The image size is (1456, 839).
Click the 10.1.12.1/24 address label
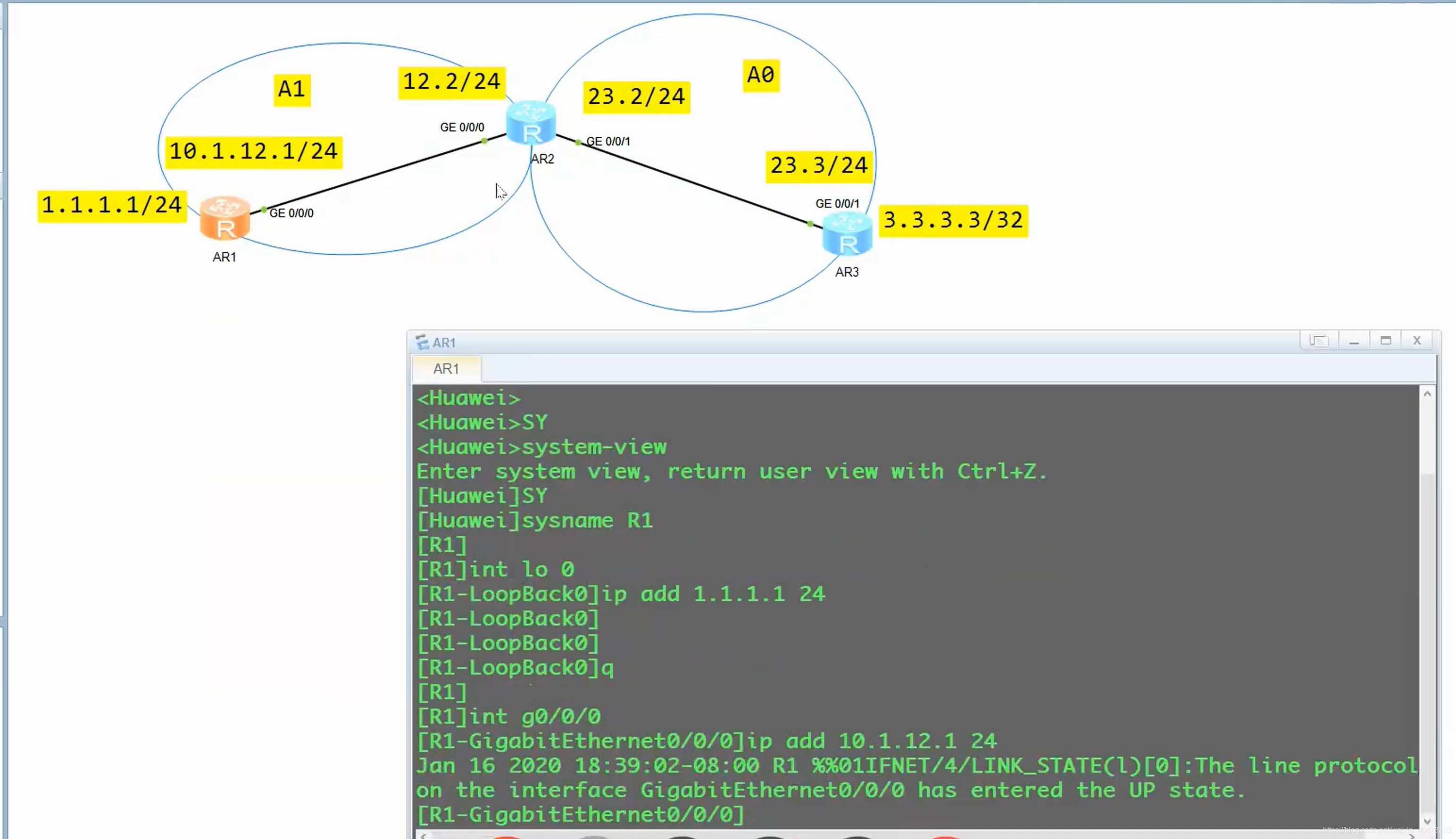(254, 152)
